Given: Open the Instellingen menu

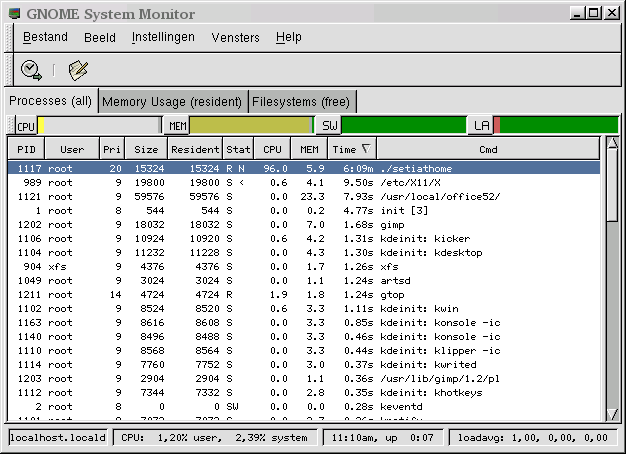Looking at the screenshot, I should coord(163,37).
